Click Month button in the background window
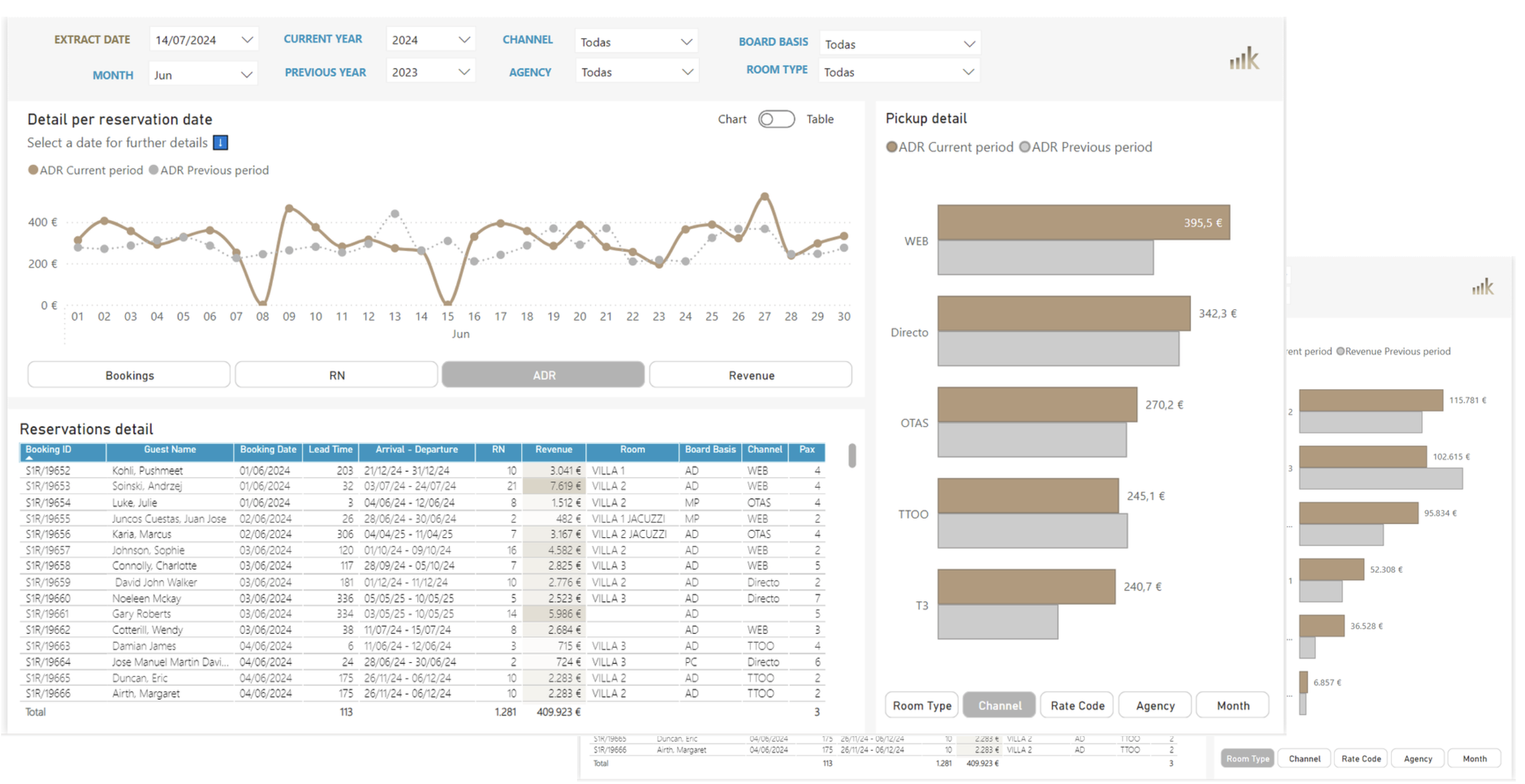The width and height of the screenshot is (1525, 784). (x=1474, y=759)
